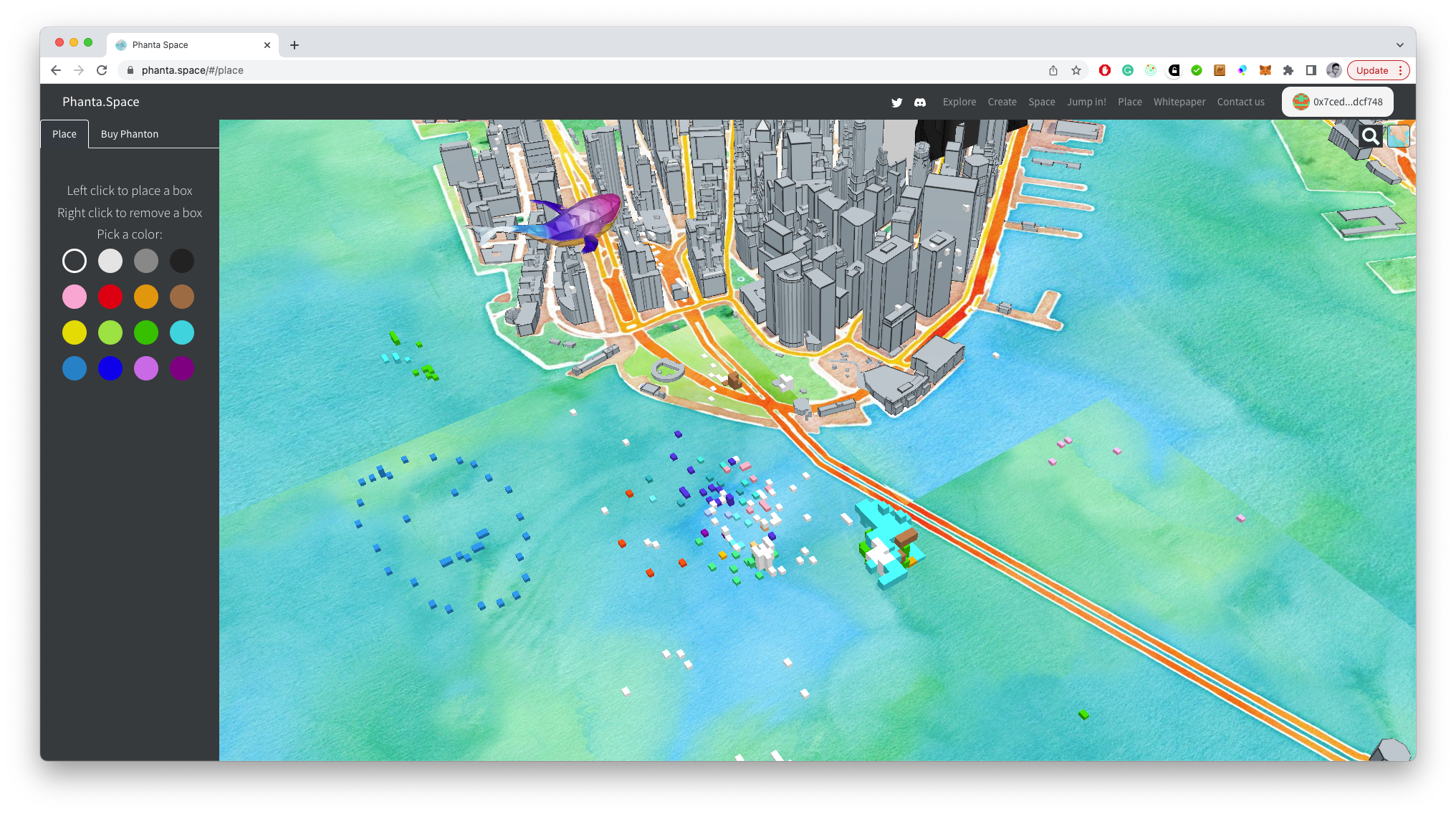
Task: Open the MetaMask fox extension
Action: 1265,70
